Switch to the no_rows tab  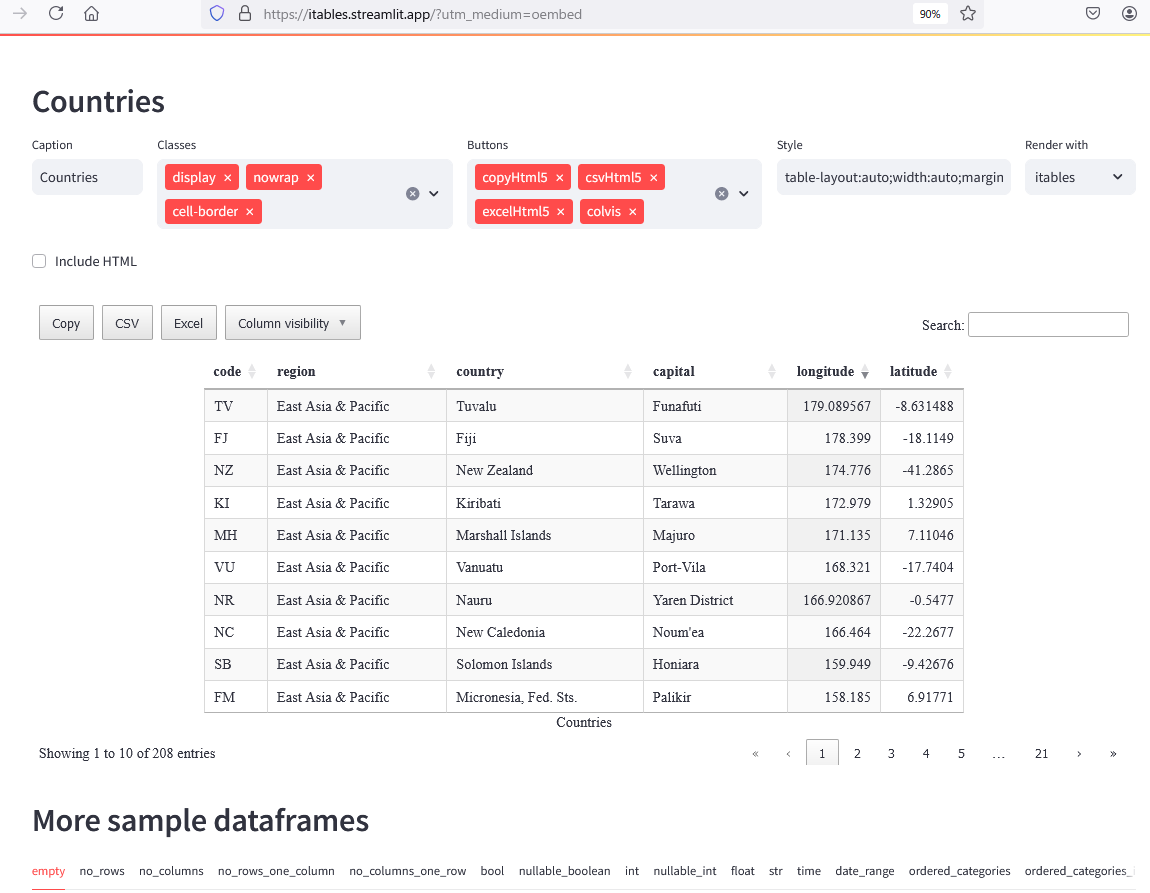point(102,871)
